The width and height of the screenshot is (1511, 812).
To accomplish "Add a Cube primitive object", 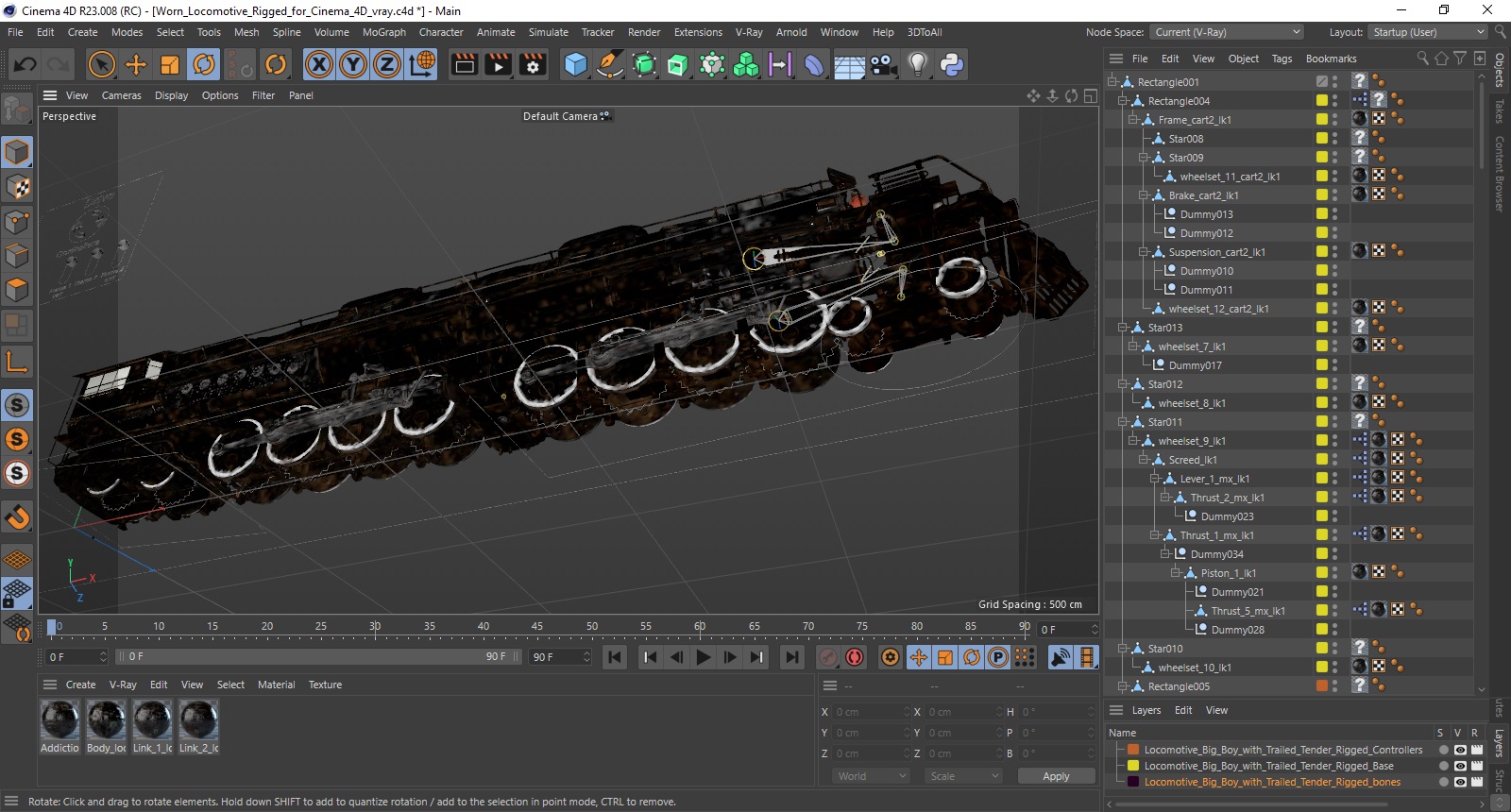I will coord(575,64).
